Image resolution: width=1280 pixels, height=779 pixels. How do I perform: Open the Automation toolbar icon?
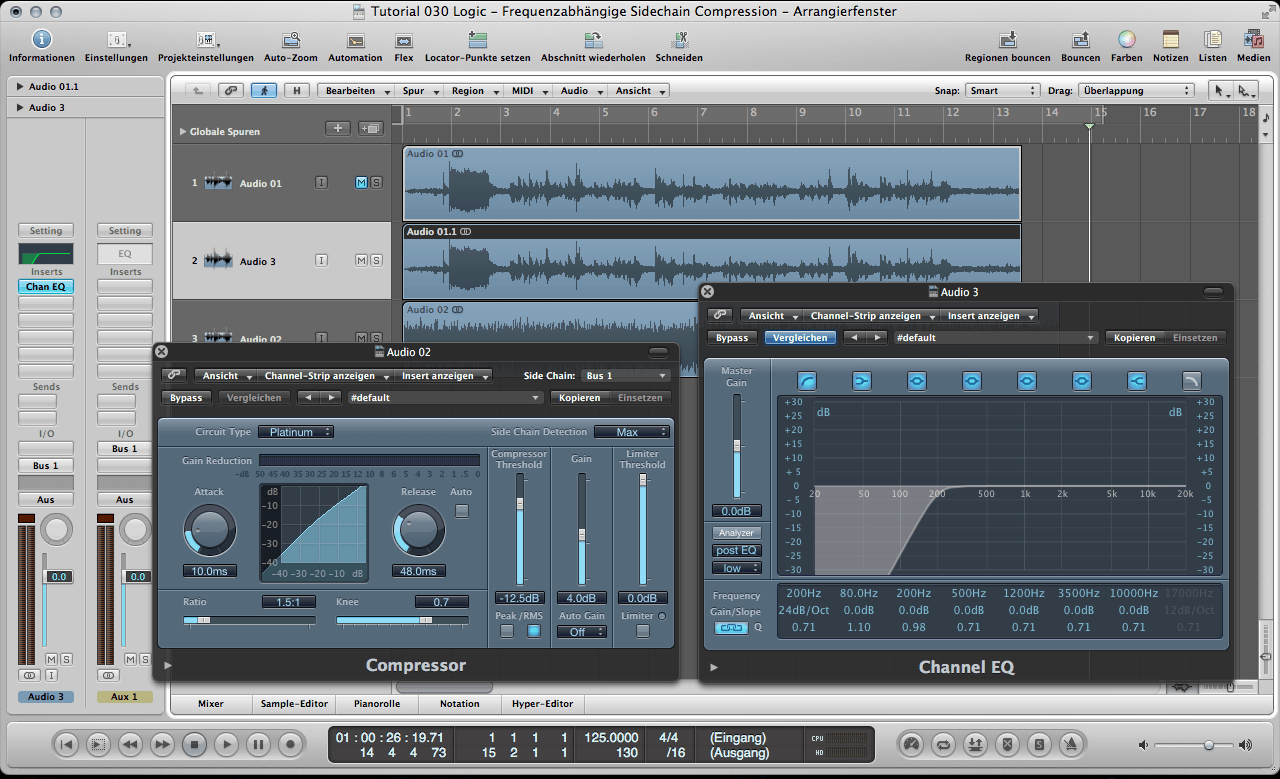(x=355, y=40)
